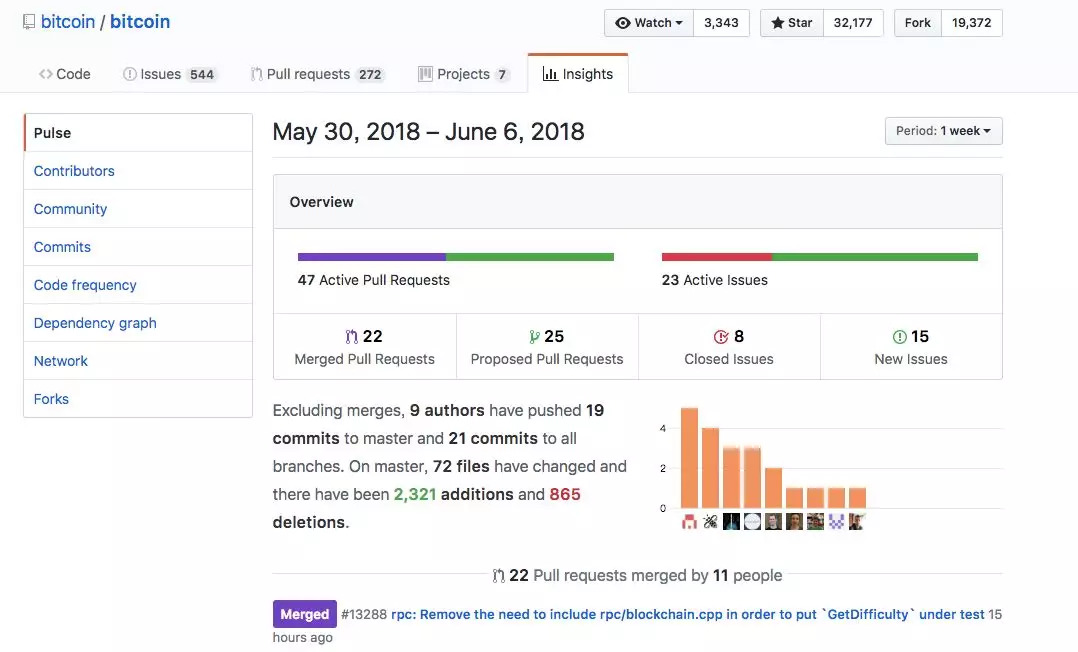Click the purple merged pull requests bar
Screen dimensions: 1078x652
click(x=371, y=257)
